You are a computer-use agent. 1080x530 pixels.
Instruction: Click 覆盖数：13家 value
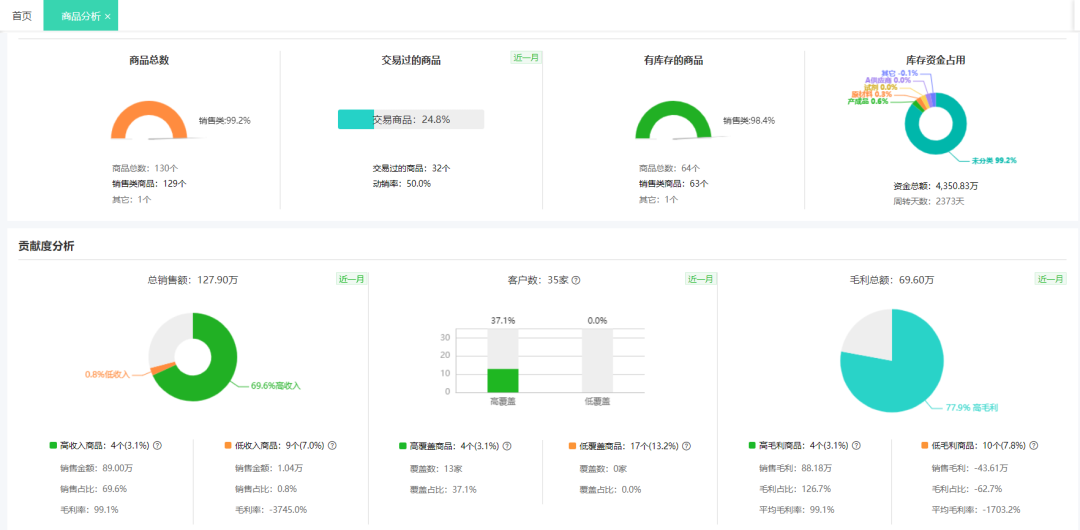(x=434, y=469)
